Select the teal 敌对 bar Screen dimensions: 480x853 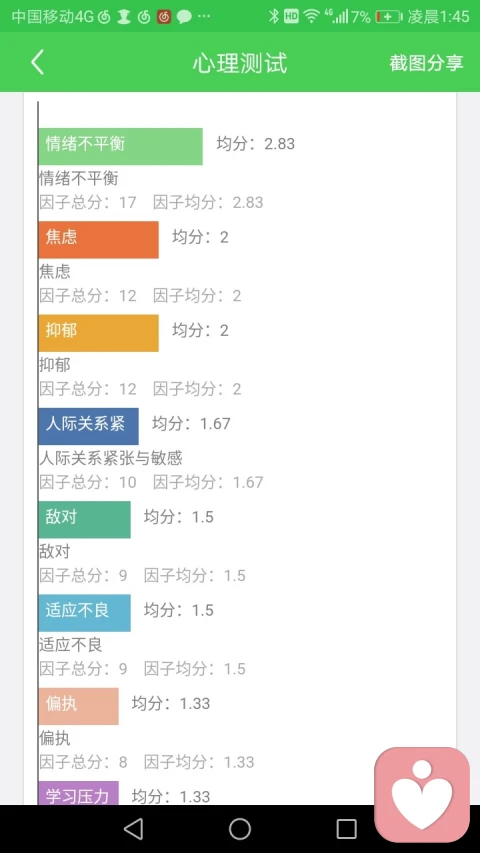coord(84,520)
